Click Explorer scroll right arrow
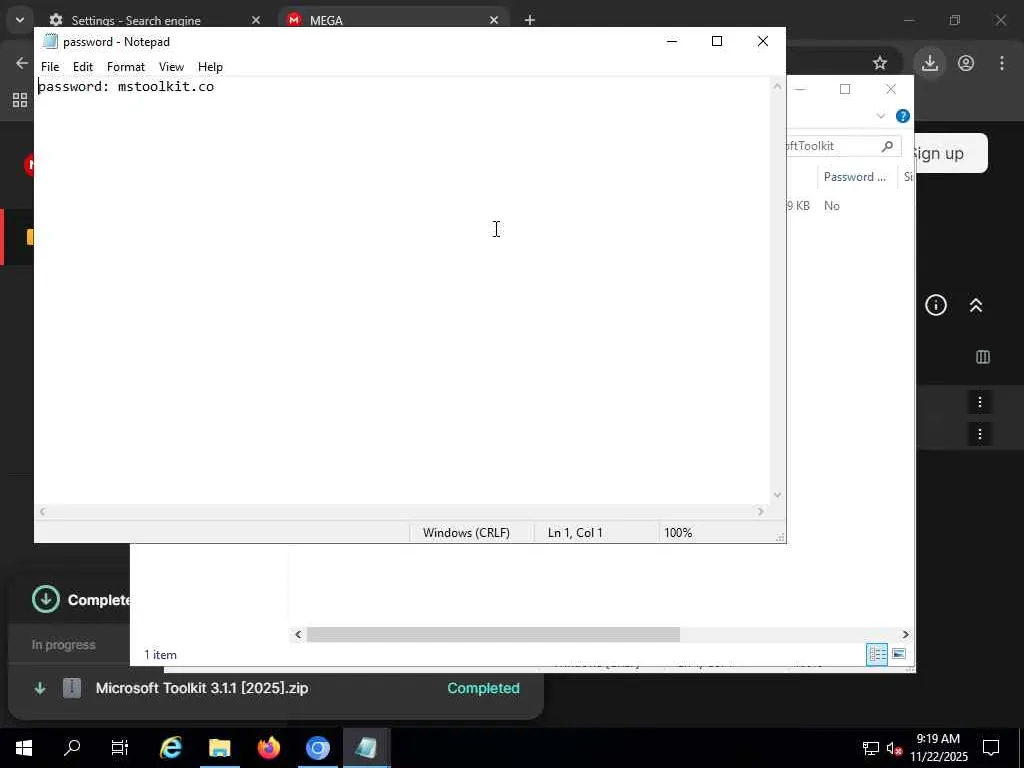The image size is (1024, 768). [905, 634]
